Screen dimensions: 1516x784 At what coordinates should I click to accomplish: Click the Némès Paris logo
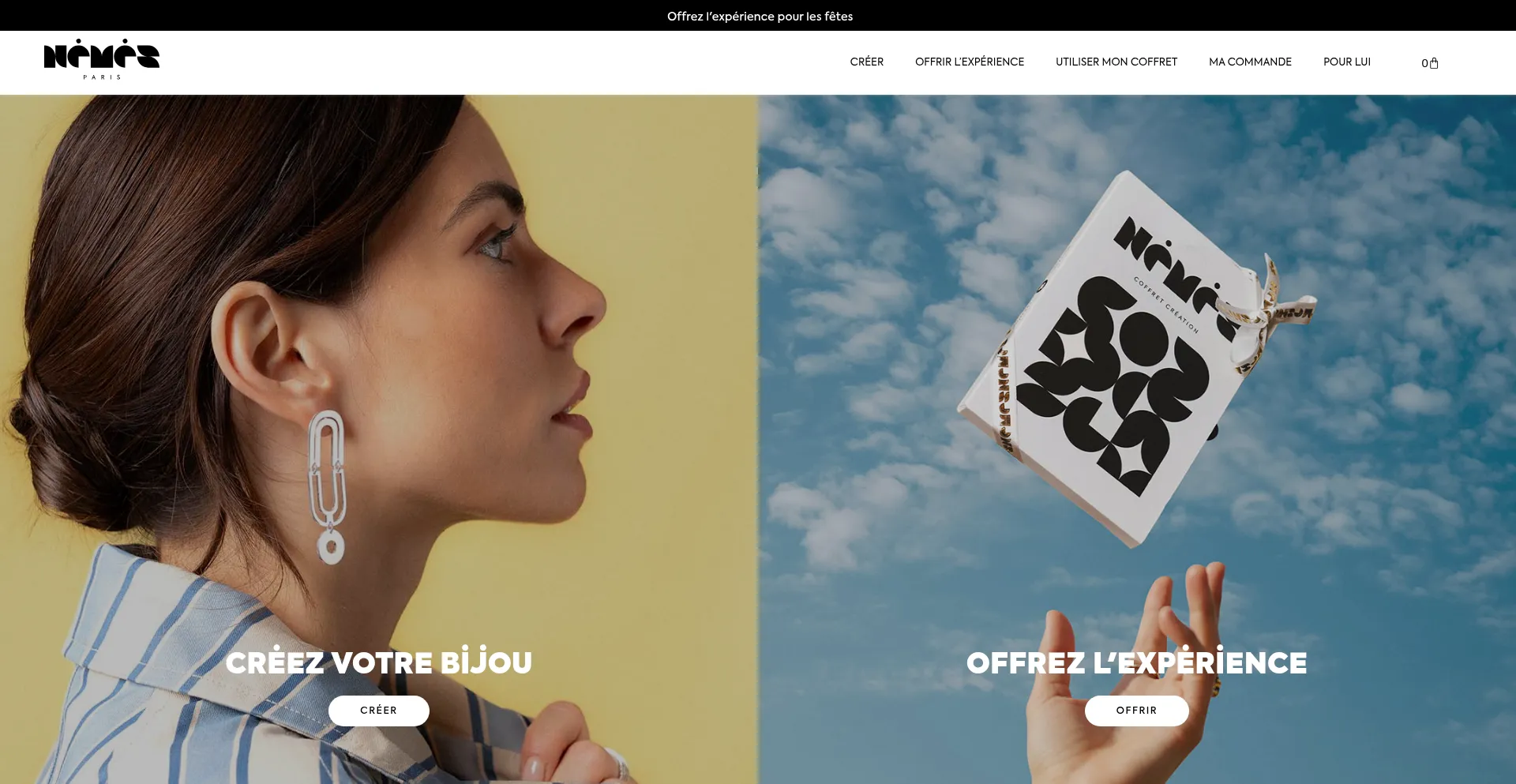click(102, 59)
